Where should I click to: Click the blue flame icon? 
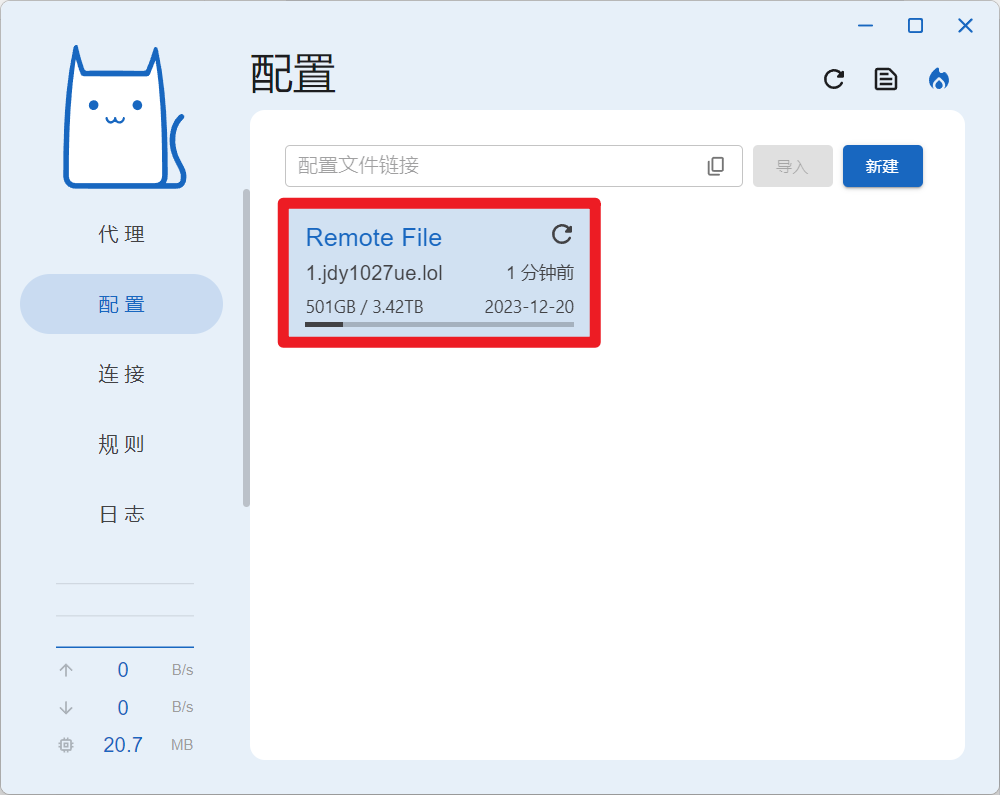(939, 79)
